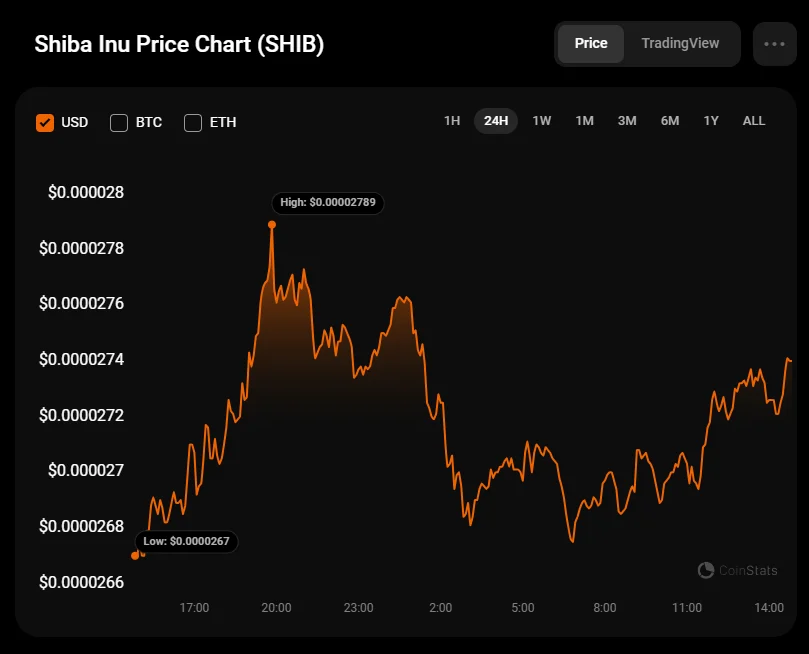Switch chart to 3M range
Screen dimensions: 809x654
click(x=627, y=121)
